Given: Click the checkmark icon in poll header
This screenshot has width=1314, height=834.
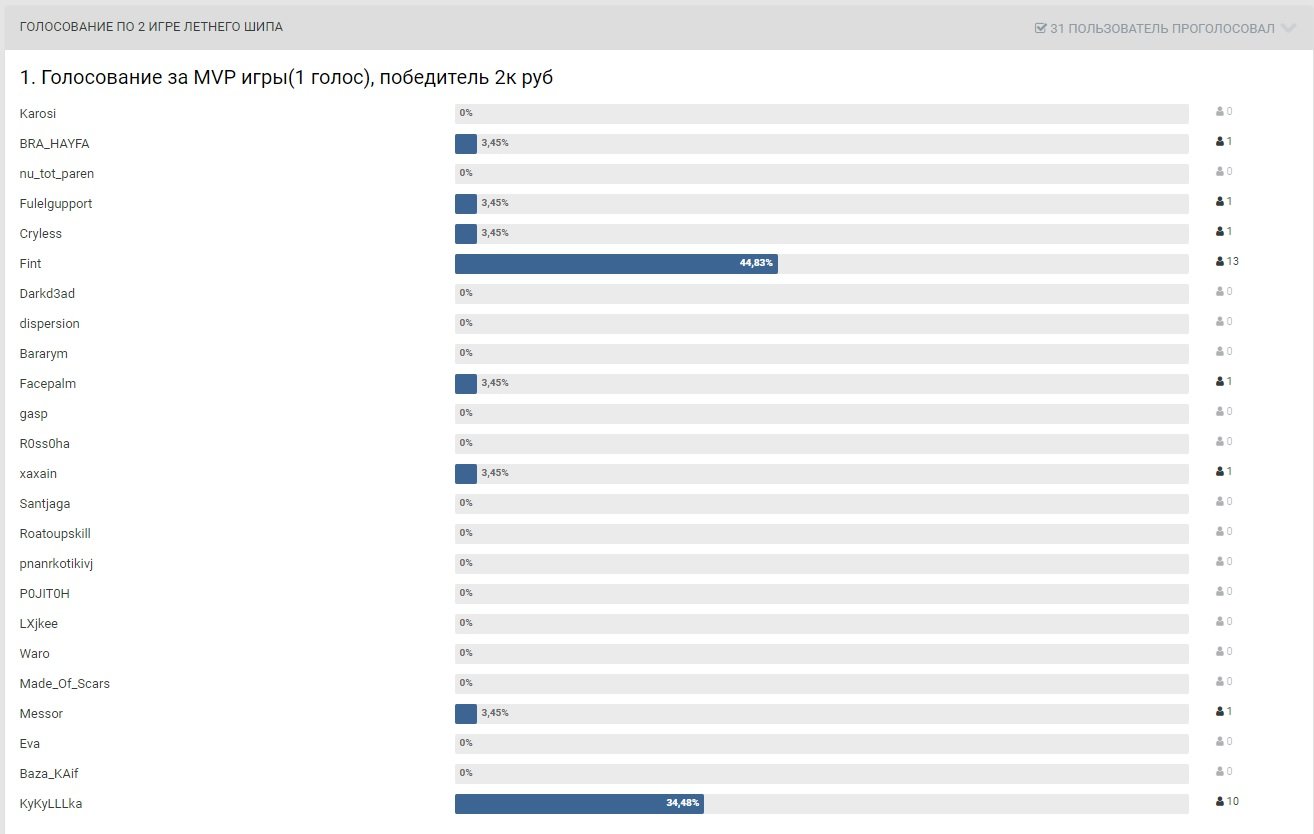Looking at the screenshot, I should (1040, 28).
